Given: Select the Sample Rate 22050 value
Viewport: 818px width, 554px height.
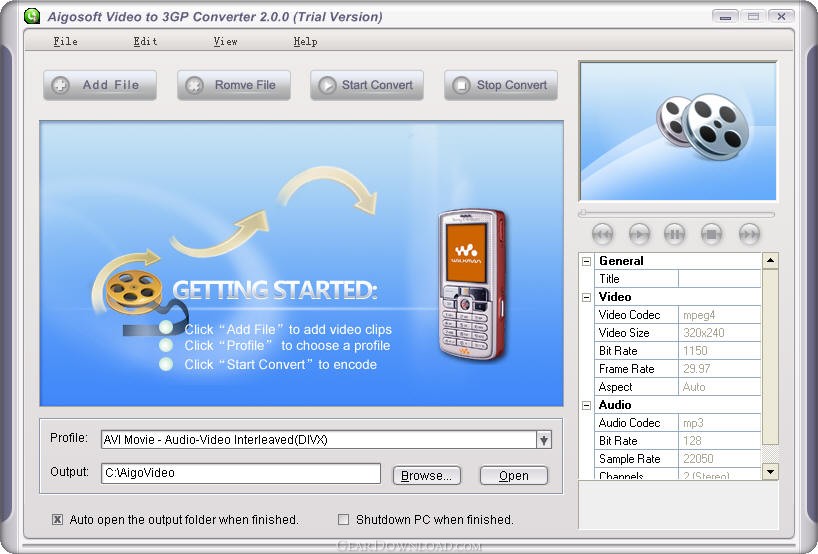Looking at the screenshot, I should click(719, 459).
